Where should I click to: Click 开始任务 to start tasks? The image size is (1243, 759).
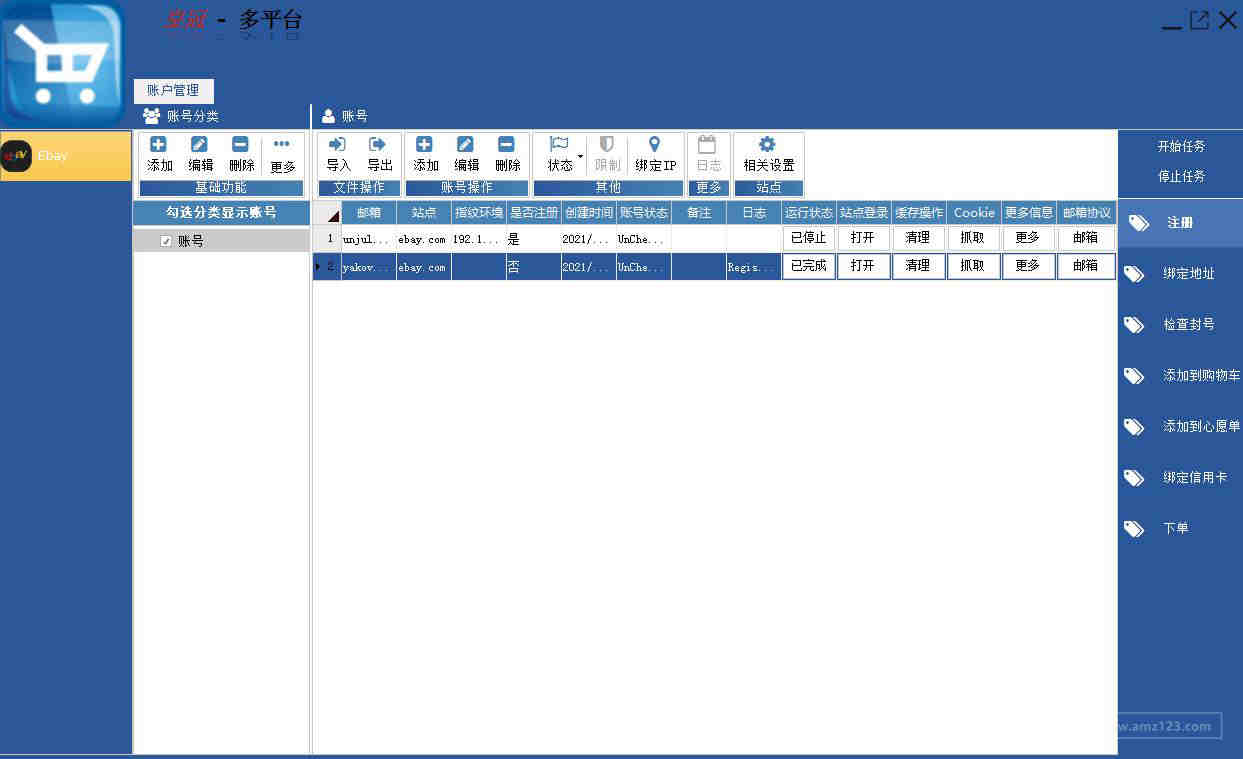point(1181,147)
